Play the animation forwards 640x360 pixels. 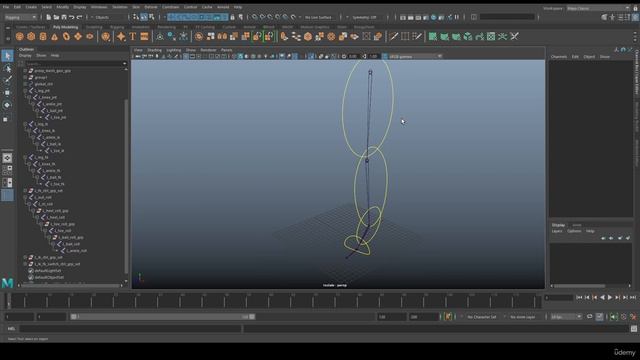click(610, 298)
